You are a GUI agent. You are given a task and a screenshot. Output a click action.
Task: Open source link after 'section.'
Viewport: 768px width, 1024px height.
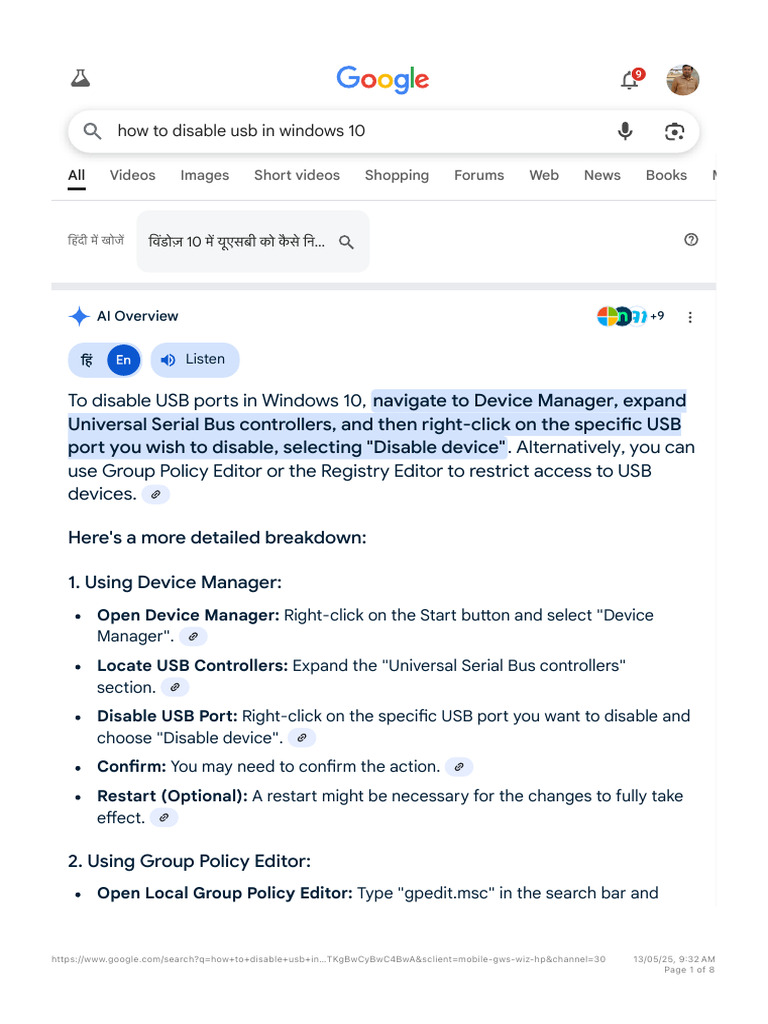[175, 687]
